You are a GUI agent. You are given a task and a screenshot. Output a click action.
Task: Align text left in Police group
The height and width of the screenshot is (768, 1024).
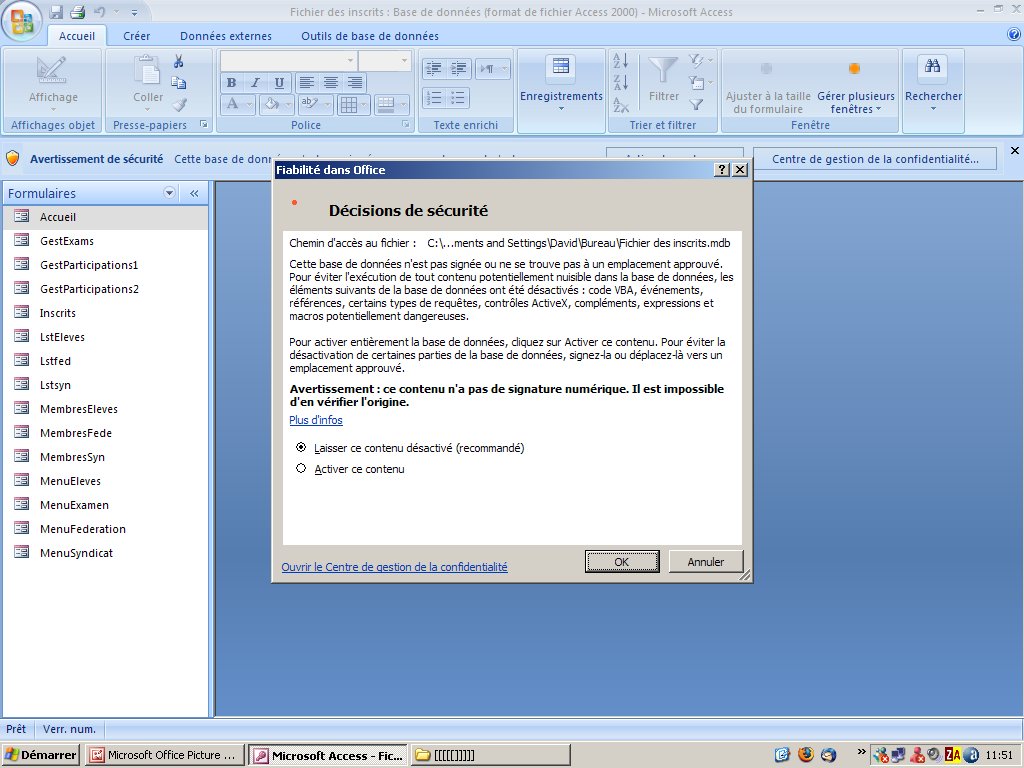coord(306,82)
